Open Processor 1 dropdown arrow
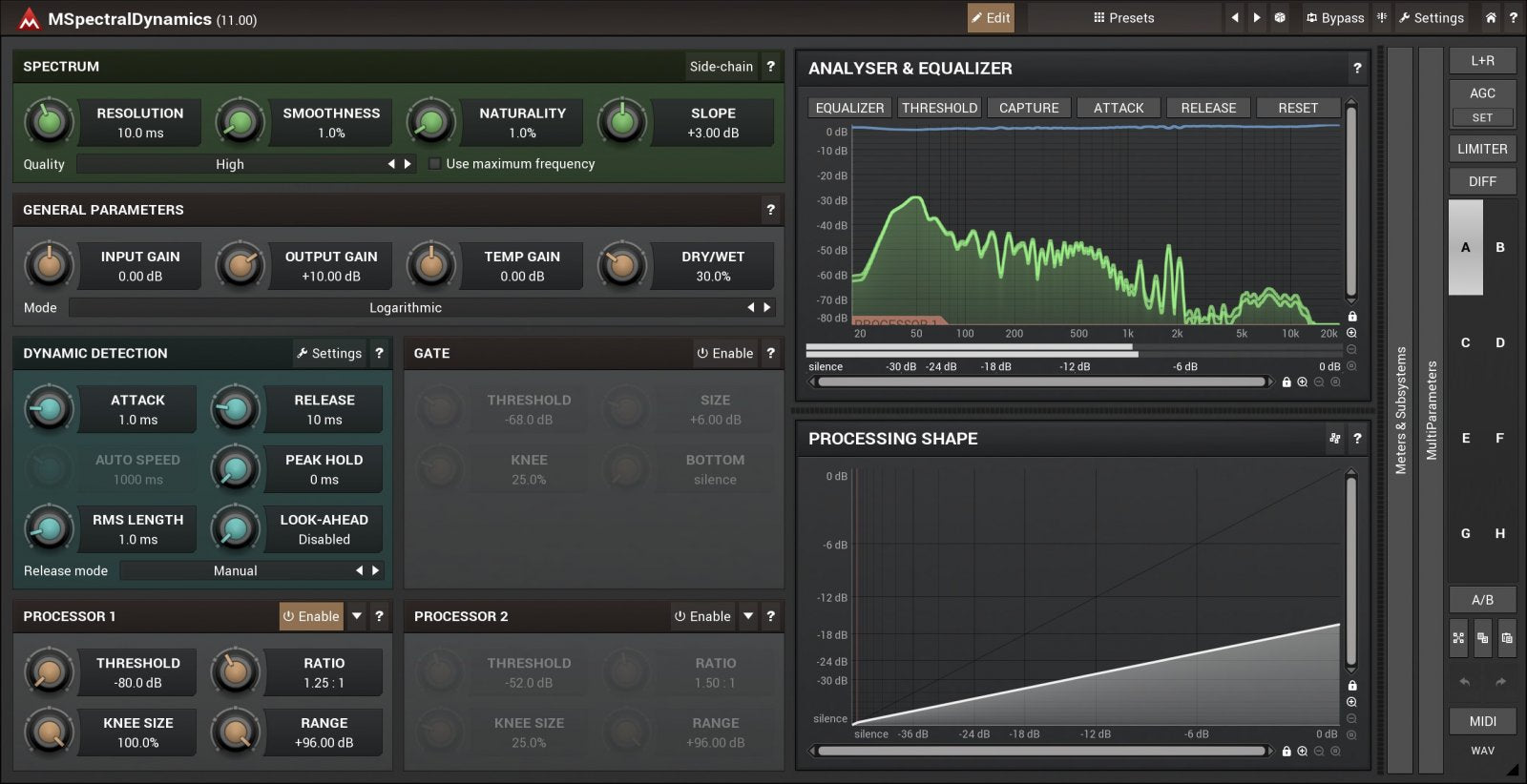The height and width of the screenshot is (784, 1527). (x=357, y=616)
